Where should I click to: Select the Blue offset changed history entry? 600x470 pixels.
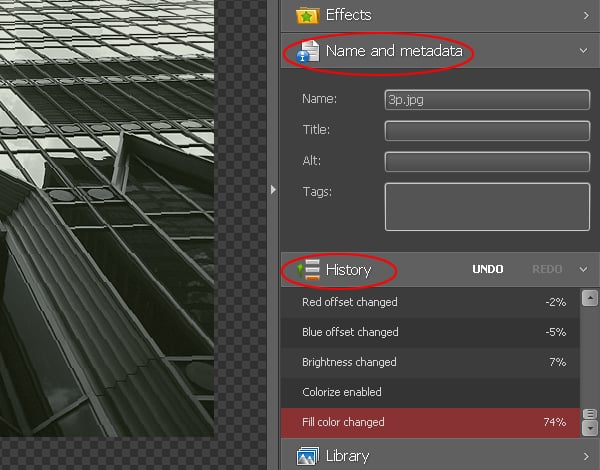coord(430,332)
